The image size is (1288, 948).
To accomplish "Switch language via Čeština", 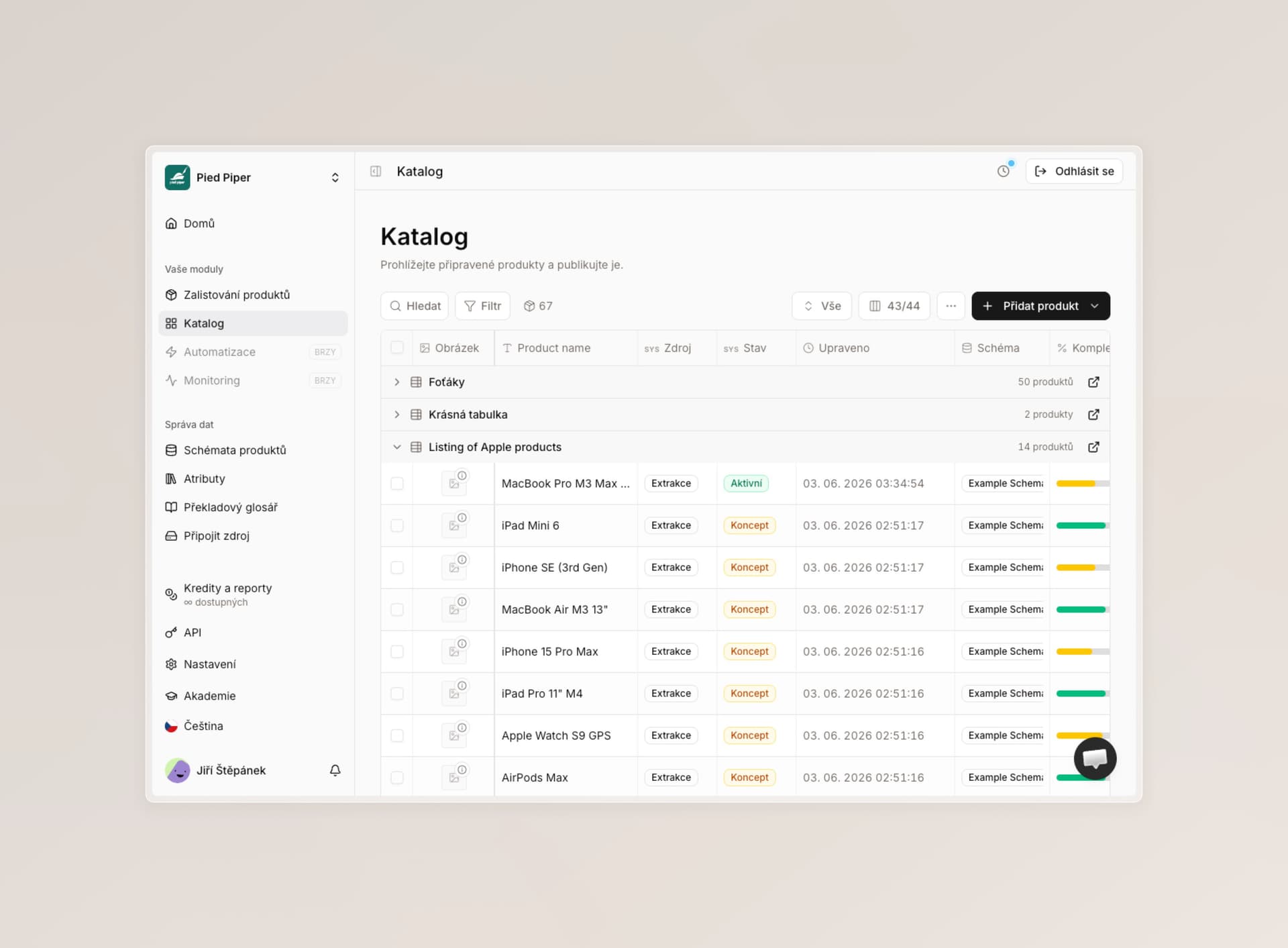I will (253, 726).
